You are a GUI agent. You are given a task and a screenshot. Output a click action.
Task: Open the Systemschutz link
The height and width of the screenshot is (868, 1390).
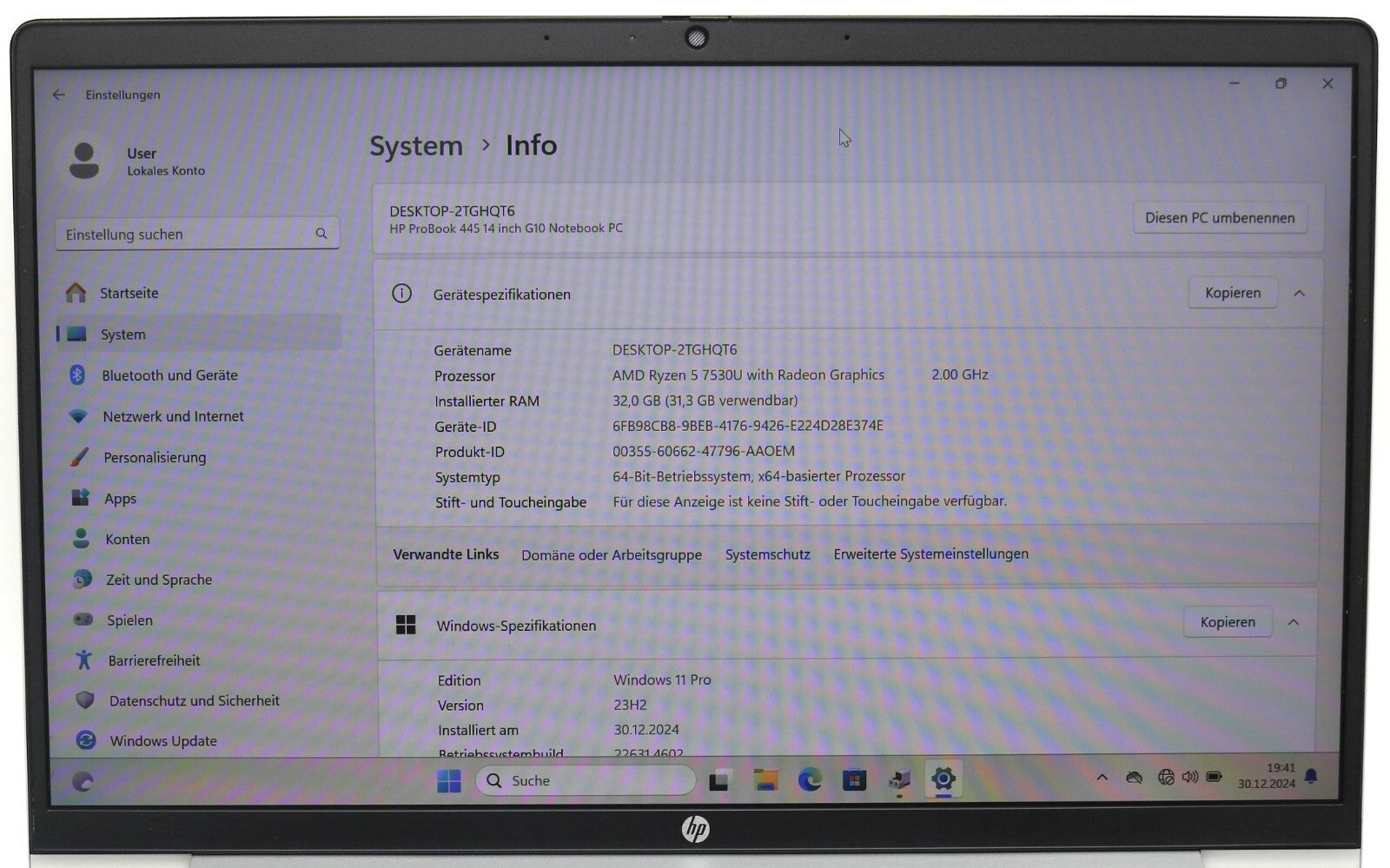coord(767,554)
